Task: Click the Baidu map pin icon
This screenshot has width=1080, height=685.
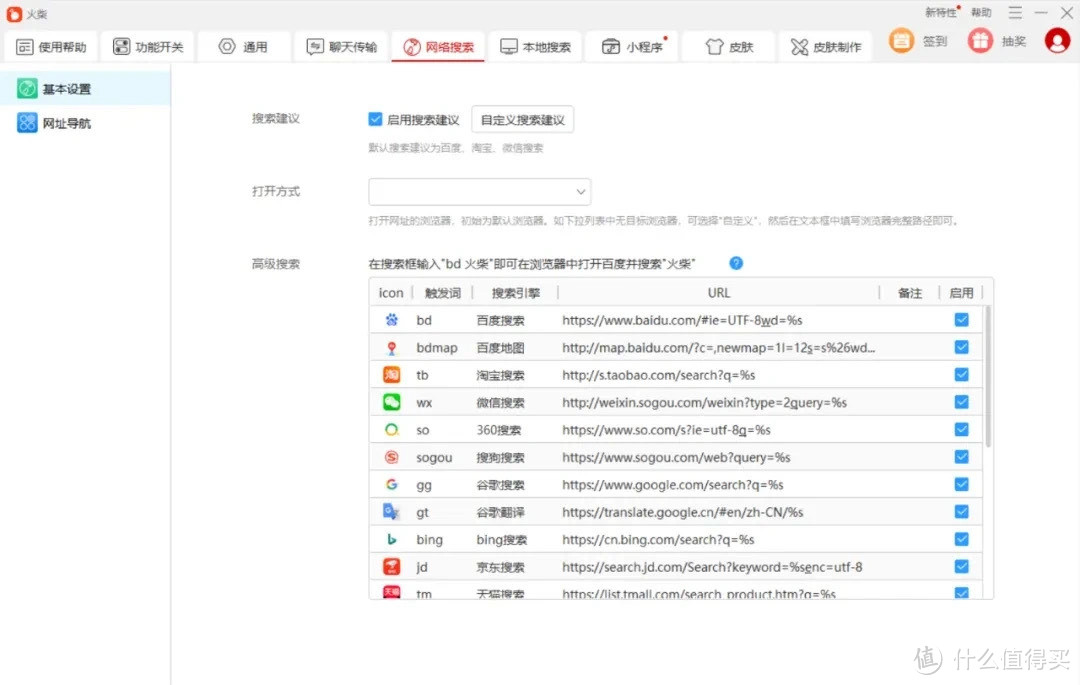Action: point(391,348)
